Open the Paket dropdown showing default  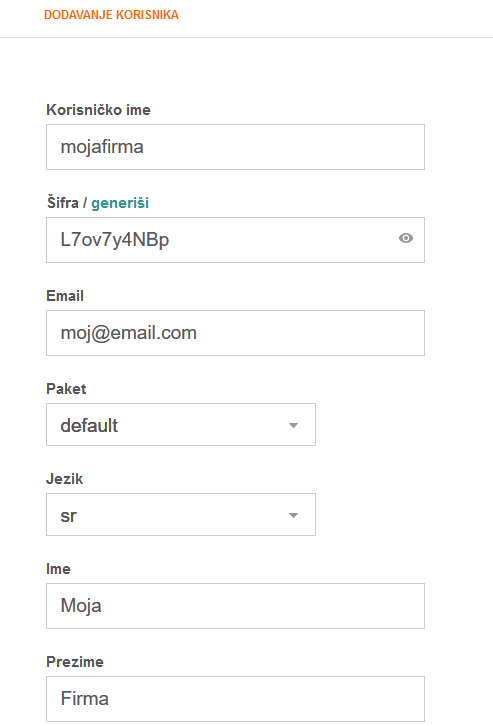pos(181,425)
